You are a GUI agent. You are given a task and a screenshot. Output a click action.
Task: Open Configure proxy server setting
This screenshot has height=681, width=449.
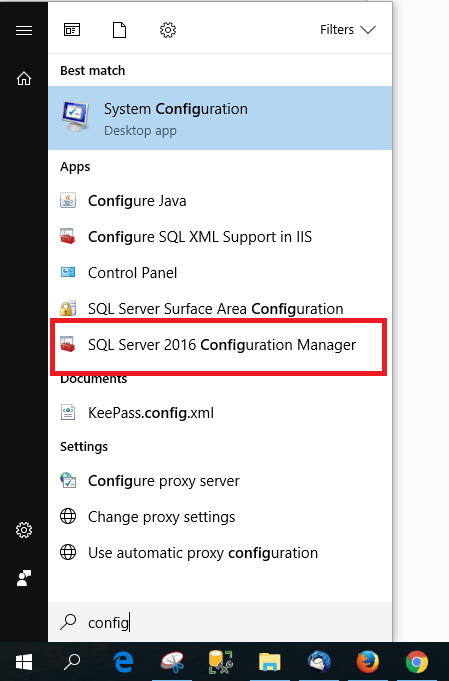[220, 481]
